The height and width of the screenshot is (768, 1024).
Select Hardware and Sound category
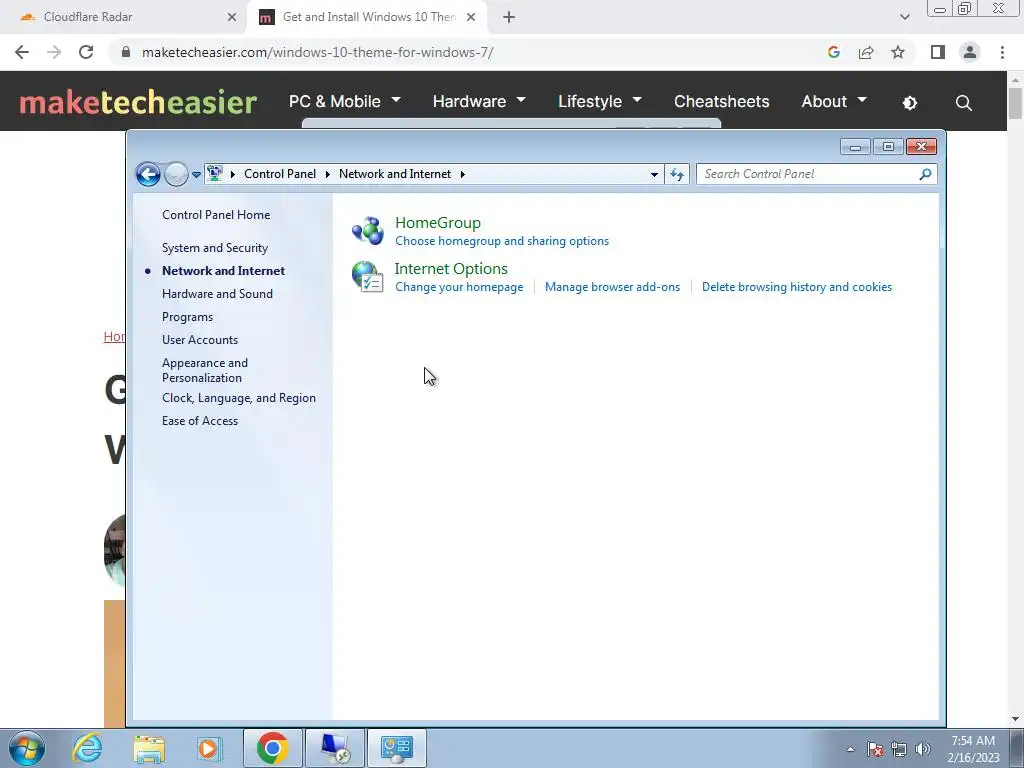point(217,294)
